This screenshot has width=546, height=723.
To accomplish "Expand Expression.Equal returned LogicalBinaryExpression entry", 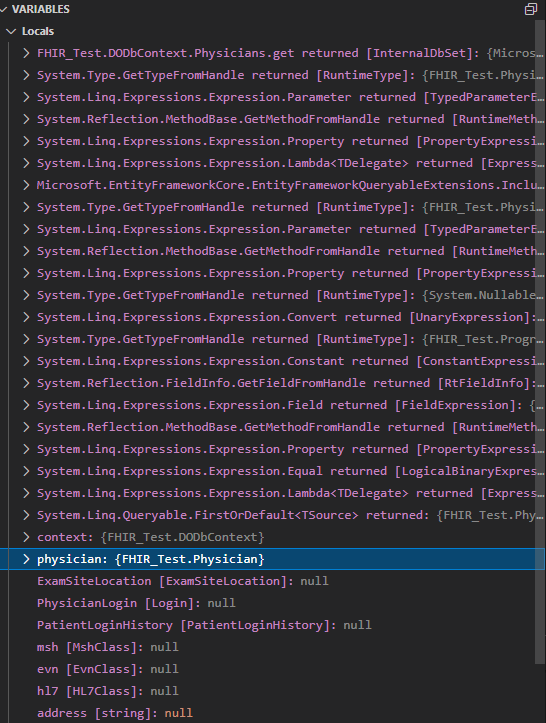I will tap(27, 471).
